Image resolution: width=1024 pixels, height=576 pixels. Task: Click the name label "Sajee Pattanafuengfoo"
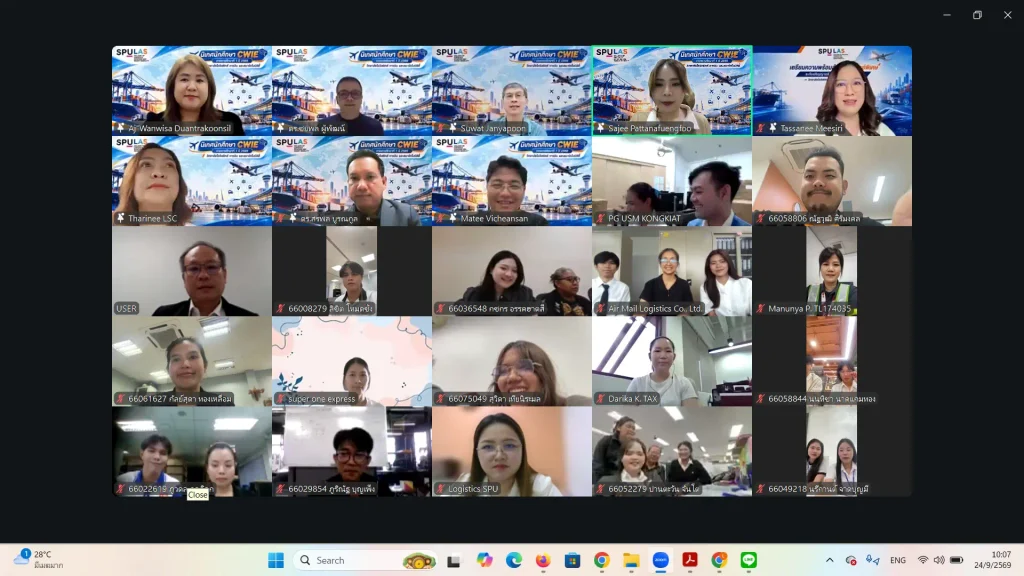(x=650, y=129)
